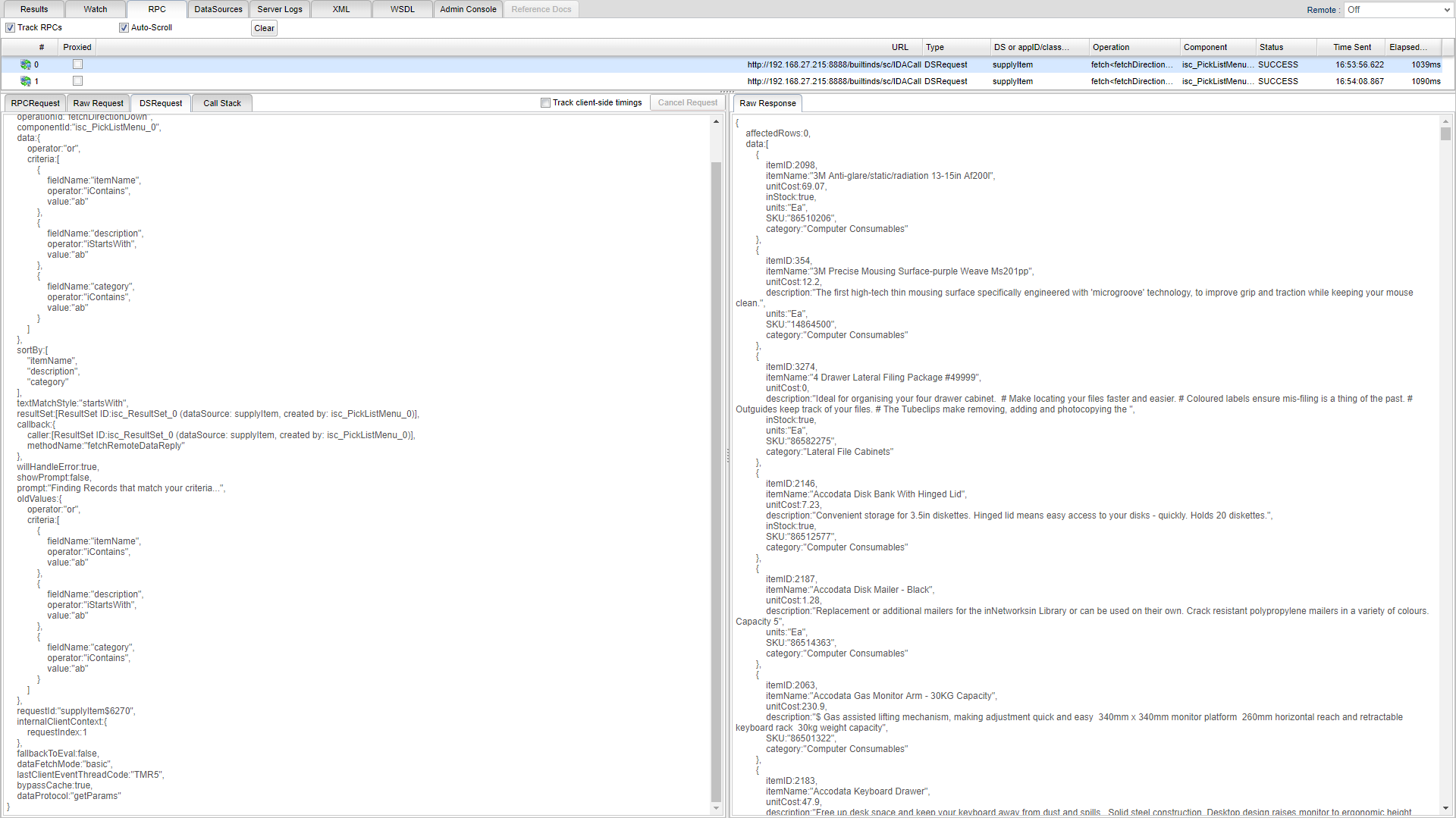Click the Raw Response scroll-up arrow
The width and height of the screenshot is (1456, 818).
[x=1445, y=121]
